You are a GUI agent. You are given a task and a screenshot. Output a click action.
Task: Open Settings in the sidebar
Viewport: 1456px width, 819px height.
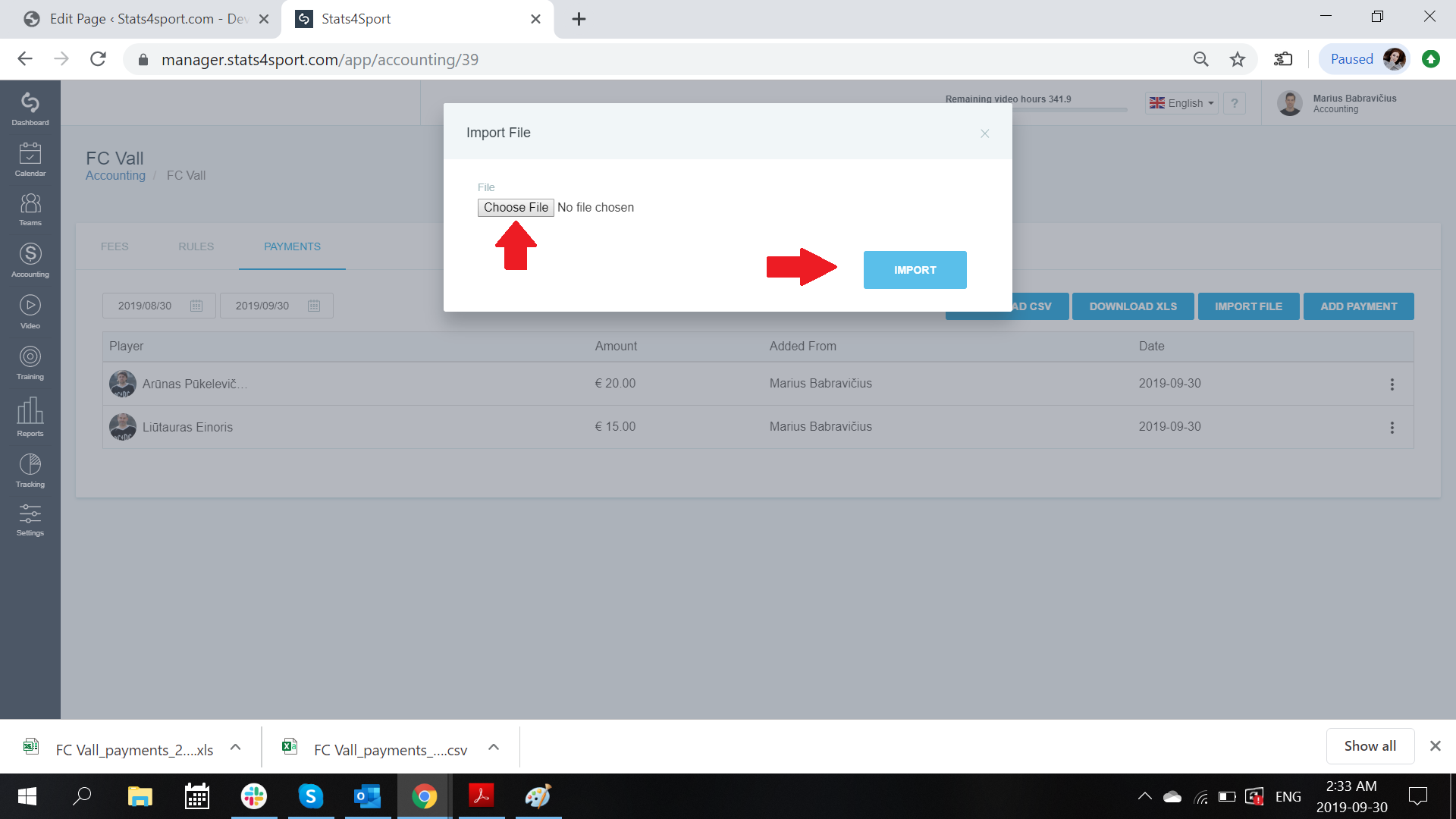point(30,519)
